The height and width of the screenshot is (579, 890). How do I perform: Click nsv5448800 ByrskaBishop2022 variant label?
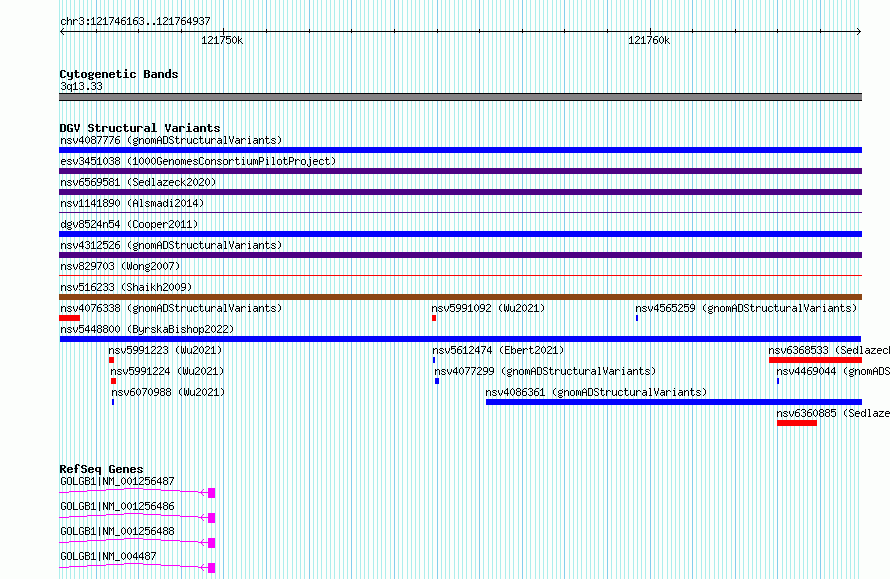tap(147, 329)
